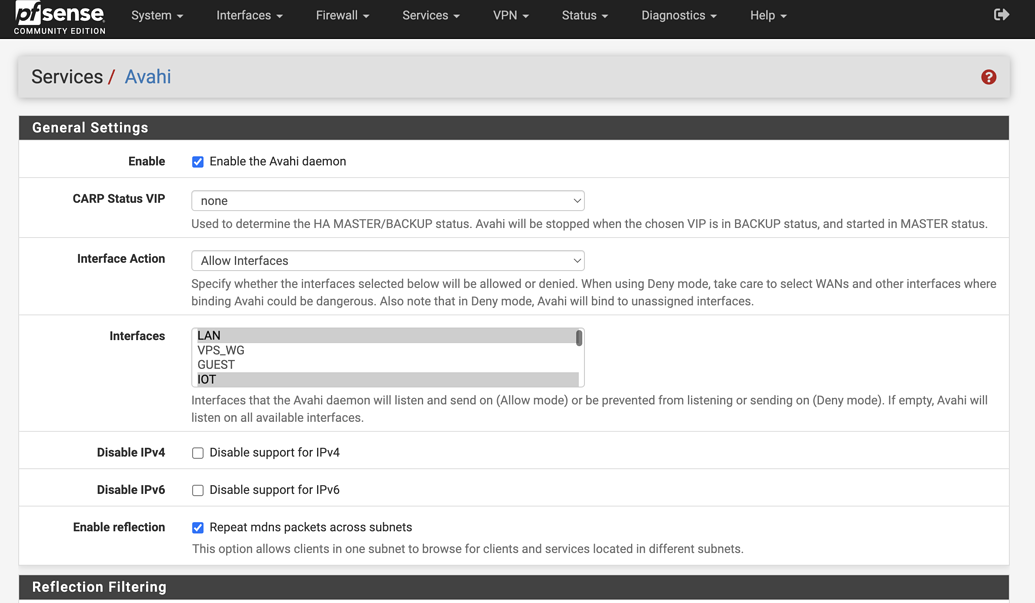This screenshot has height=603, width=1035.
Task: Click the pfSense Community Edition logo
Action: coord(60,18)
